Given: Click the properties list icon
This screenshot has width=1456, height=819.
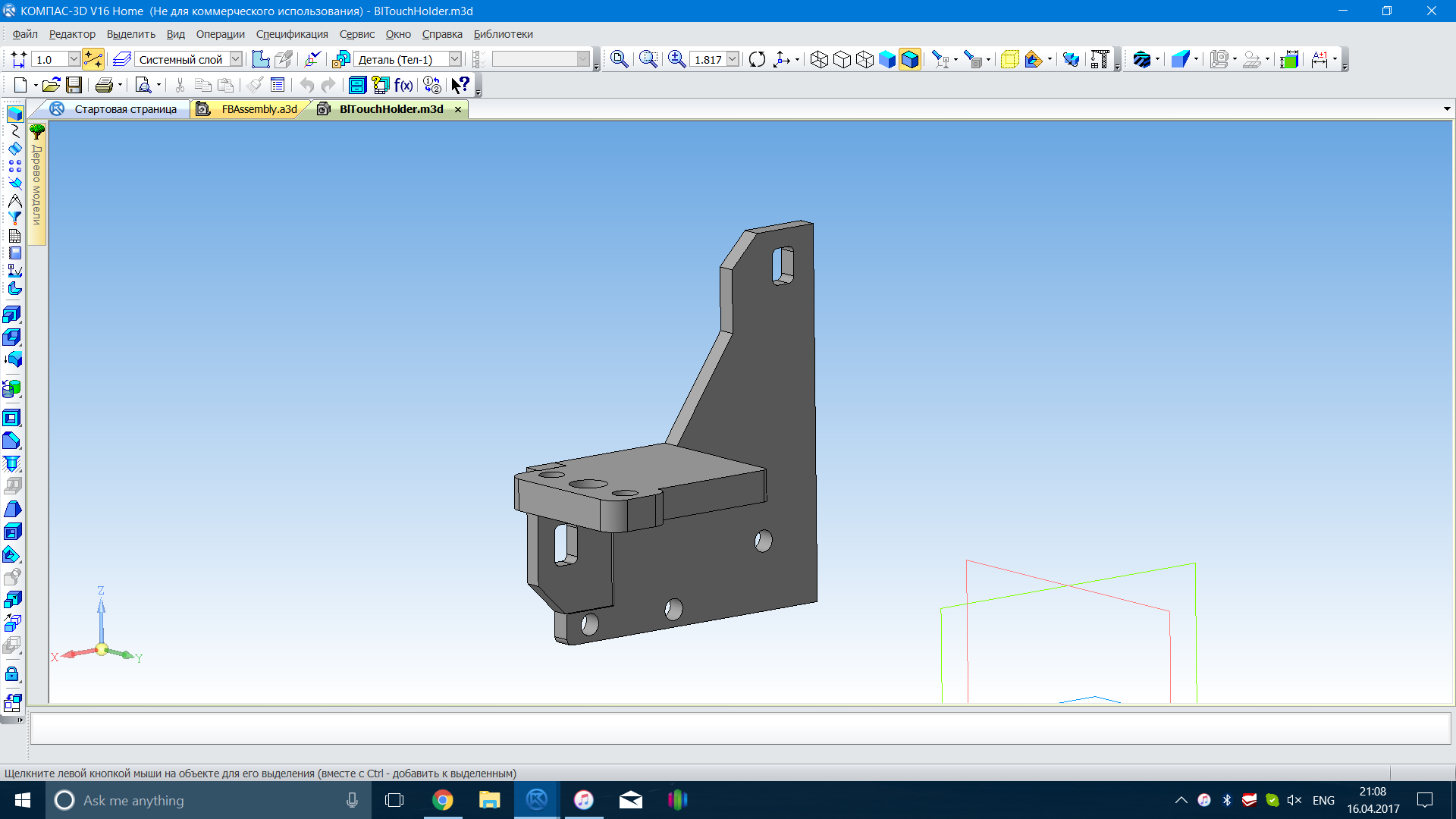Looking at the screenshot, I should [x=278, y=85].
